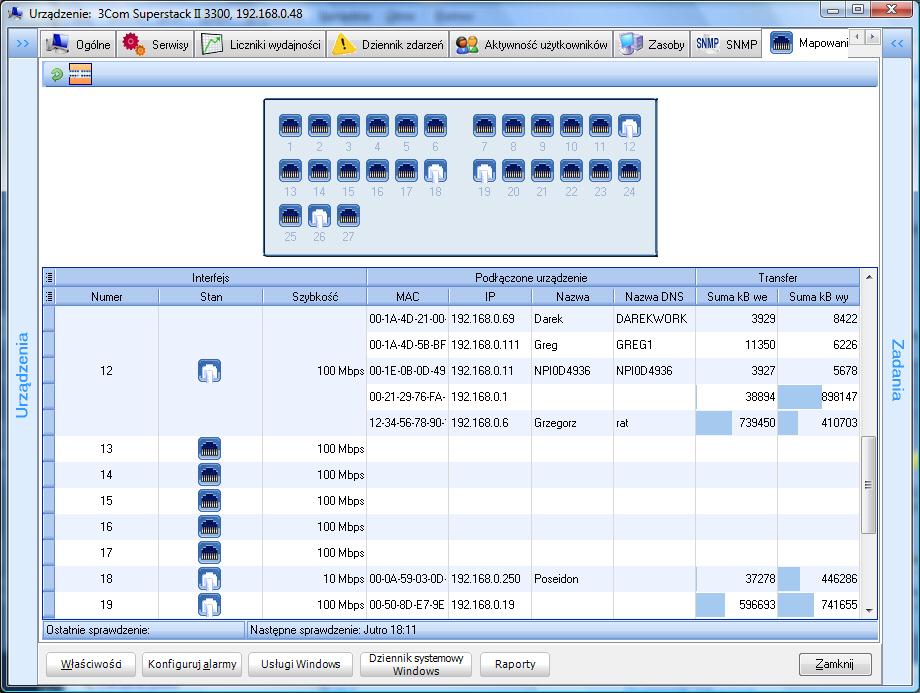Select the Poseidon device name cell

[x=572, y=579]
